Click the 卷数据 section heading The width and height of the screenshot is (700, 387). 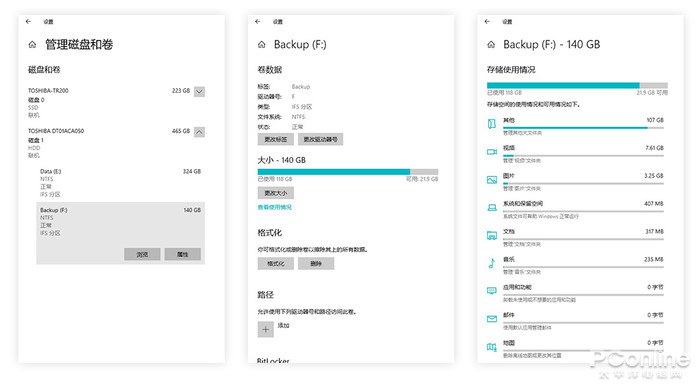pyautogui.click(x=270, y=70)
